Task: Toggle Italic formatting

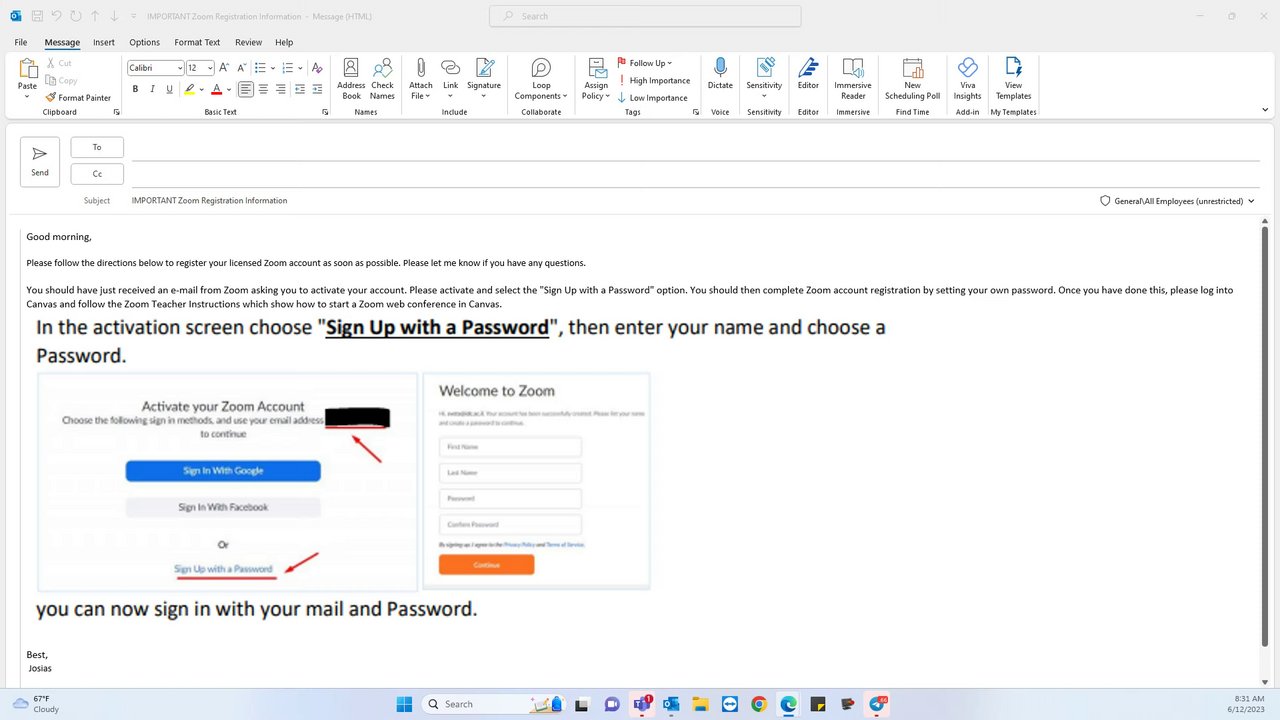Action: click(x=152, y=89)
